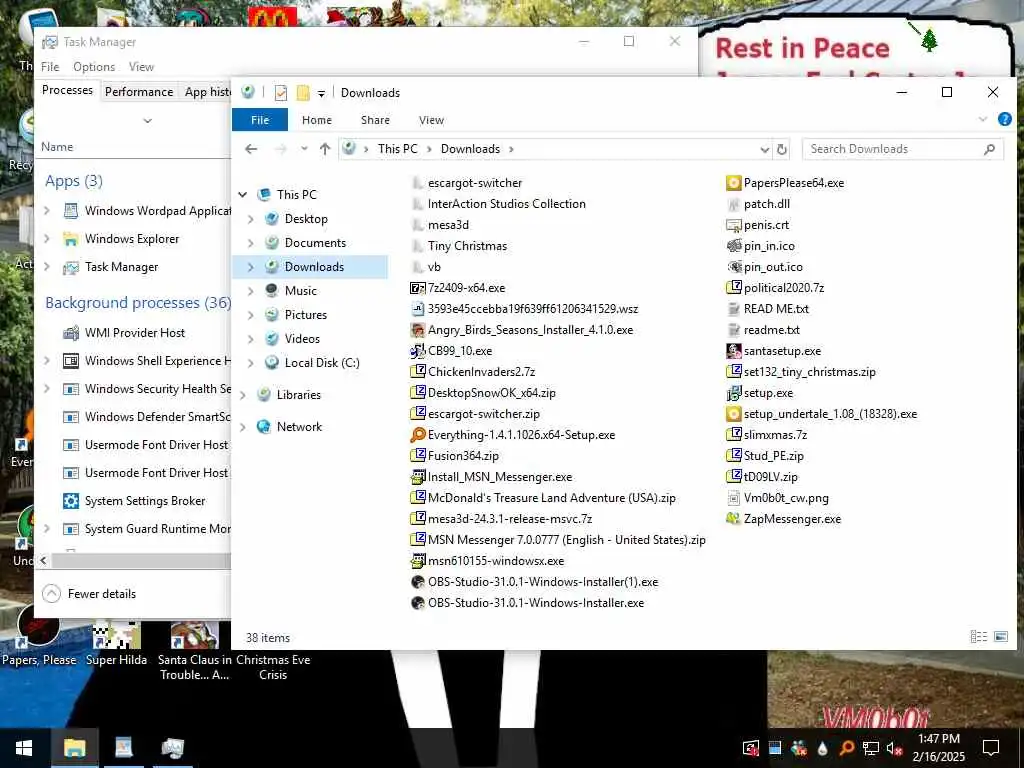Click This PC in address breadcrumb

tap(397, 149)
